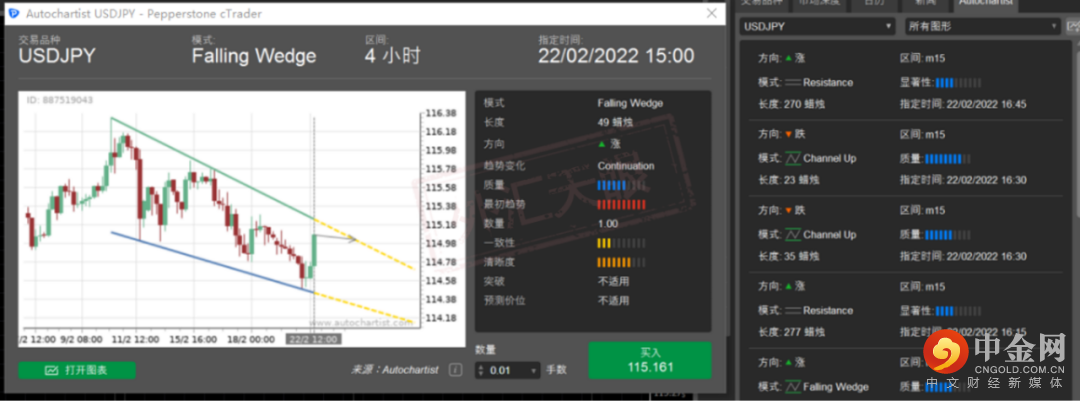Click the Resistance icon in the 270 蜡烛 entry
Image resolution: width=1080 pixels, height=401 pixels.
793,83
